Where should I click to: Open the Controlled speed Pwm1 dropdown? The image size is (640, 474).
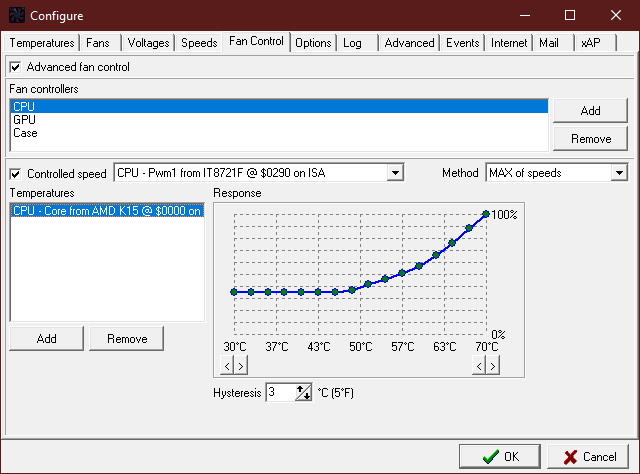click(x=395, y=173)
